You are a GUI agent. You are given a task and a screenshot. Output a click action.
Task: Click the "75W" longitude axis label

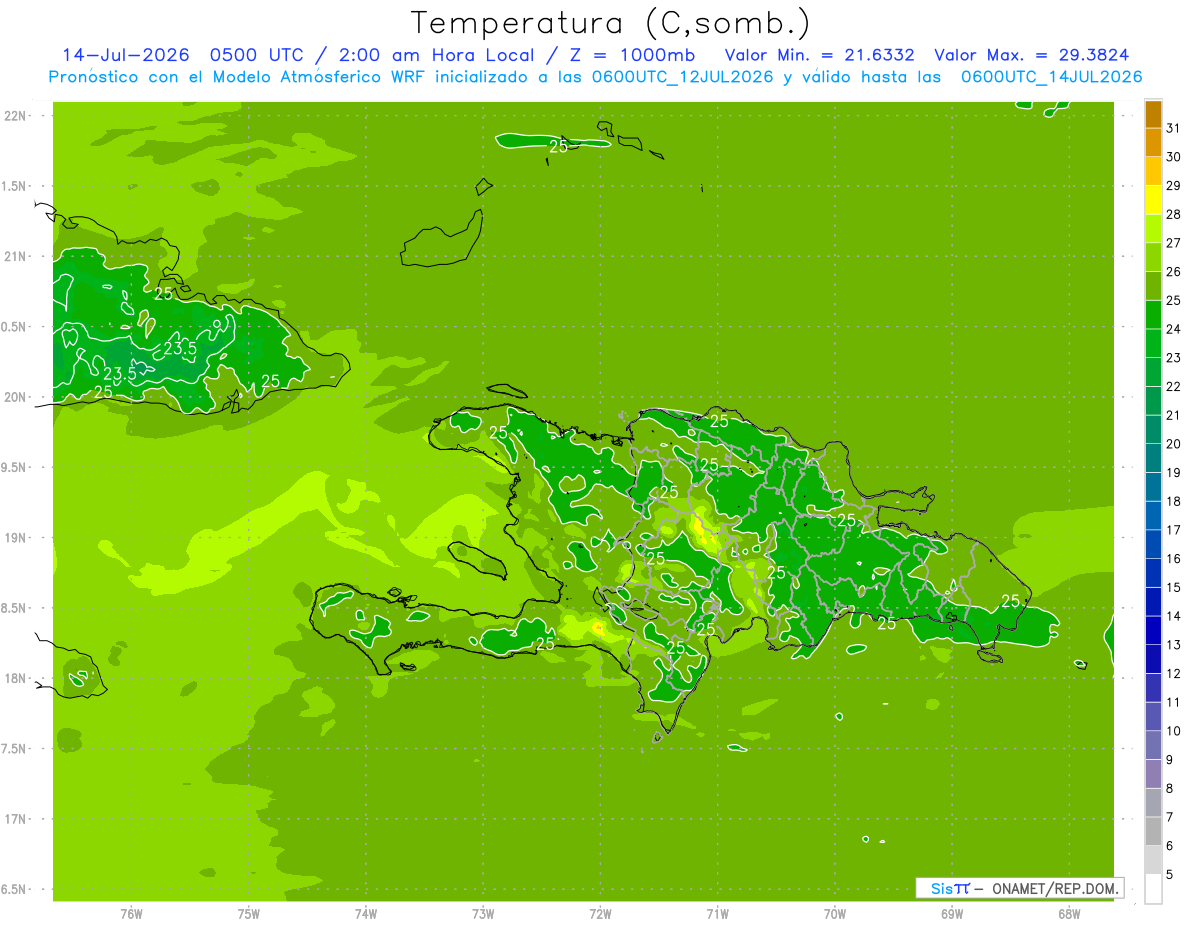(x=249, y=914)
